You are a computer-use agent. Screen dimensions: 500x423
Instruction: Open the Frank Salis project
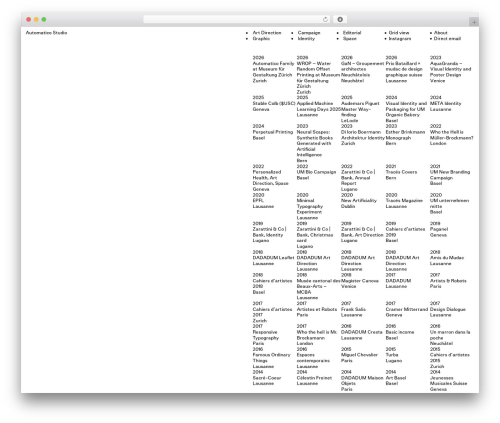(353, 309)
